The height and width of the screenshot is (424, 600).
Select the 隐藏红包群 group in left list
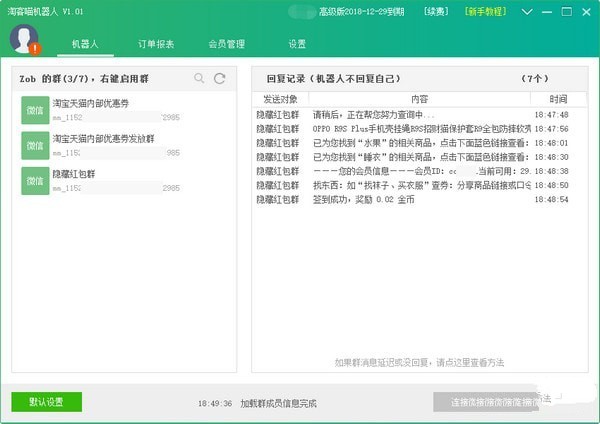point(74,174)
